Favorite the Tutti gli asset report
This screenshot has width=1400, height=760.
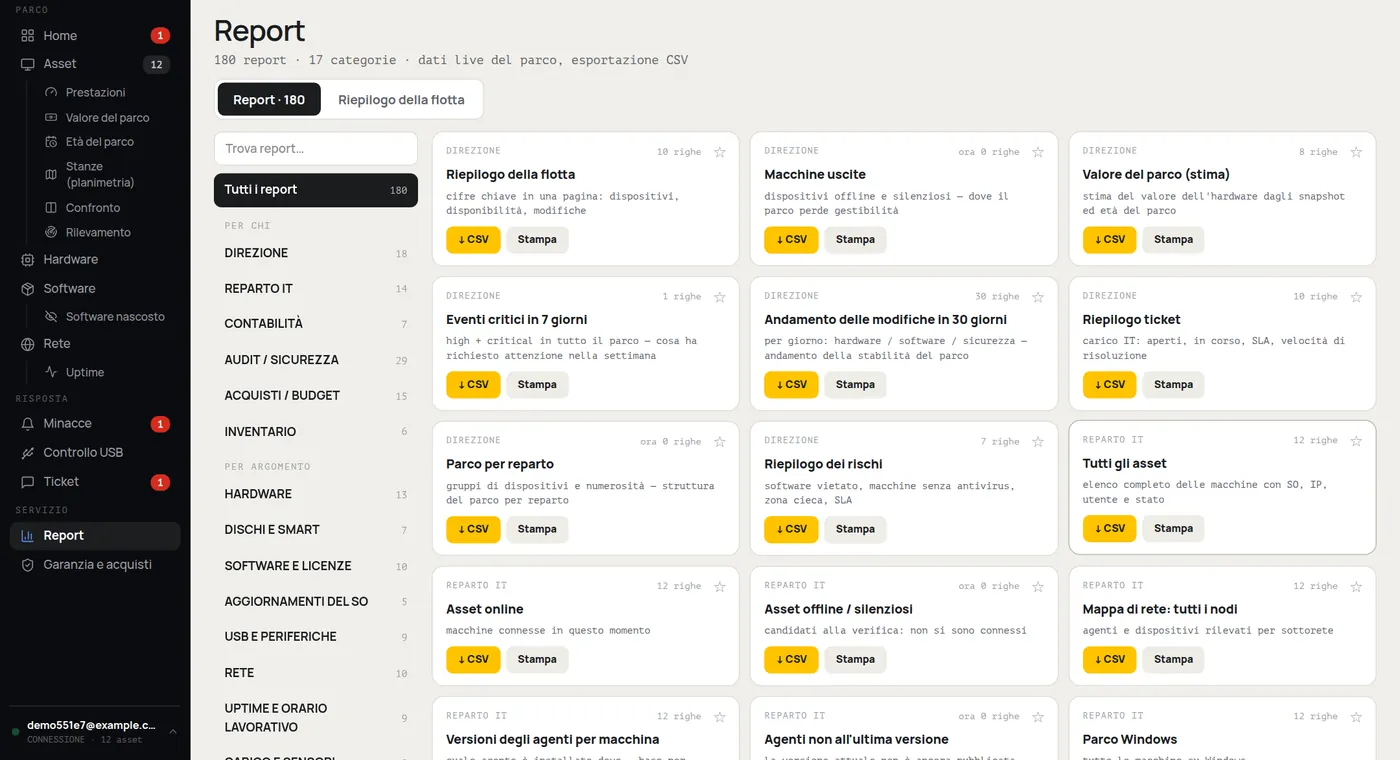[1356, 441]
